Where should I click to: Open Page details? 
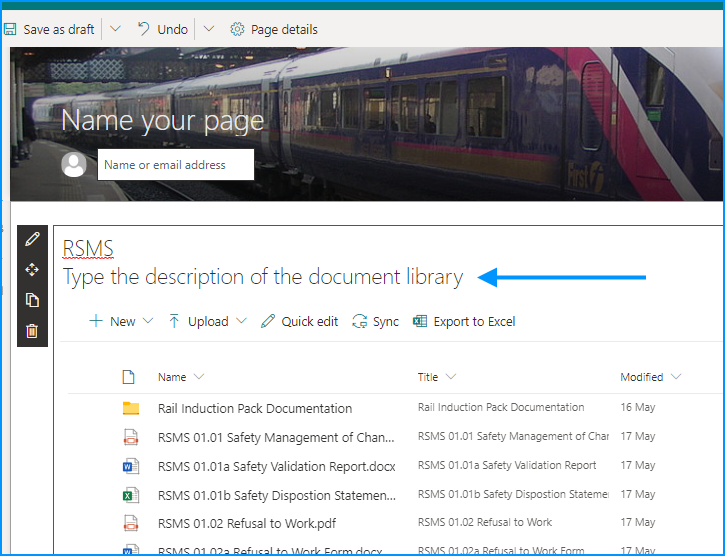284,30
